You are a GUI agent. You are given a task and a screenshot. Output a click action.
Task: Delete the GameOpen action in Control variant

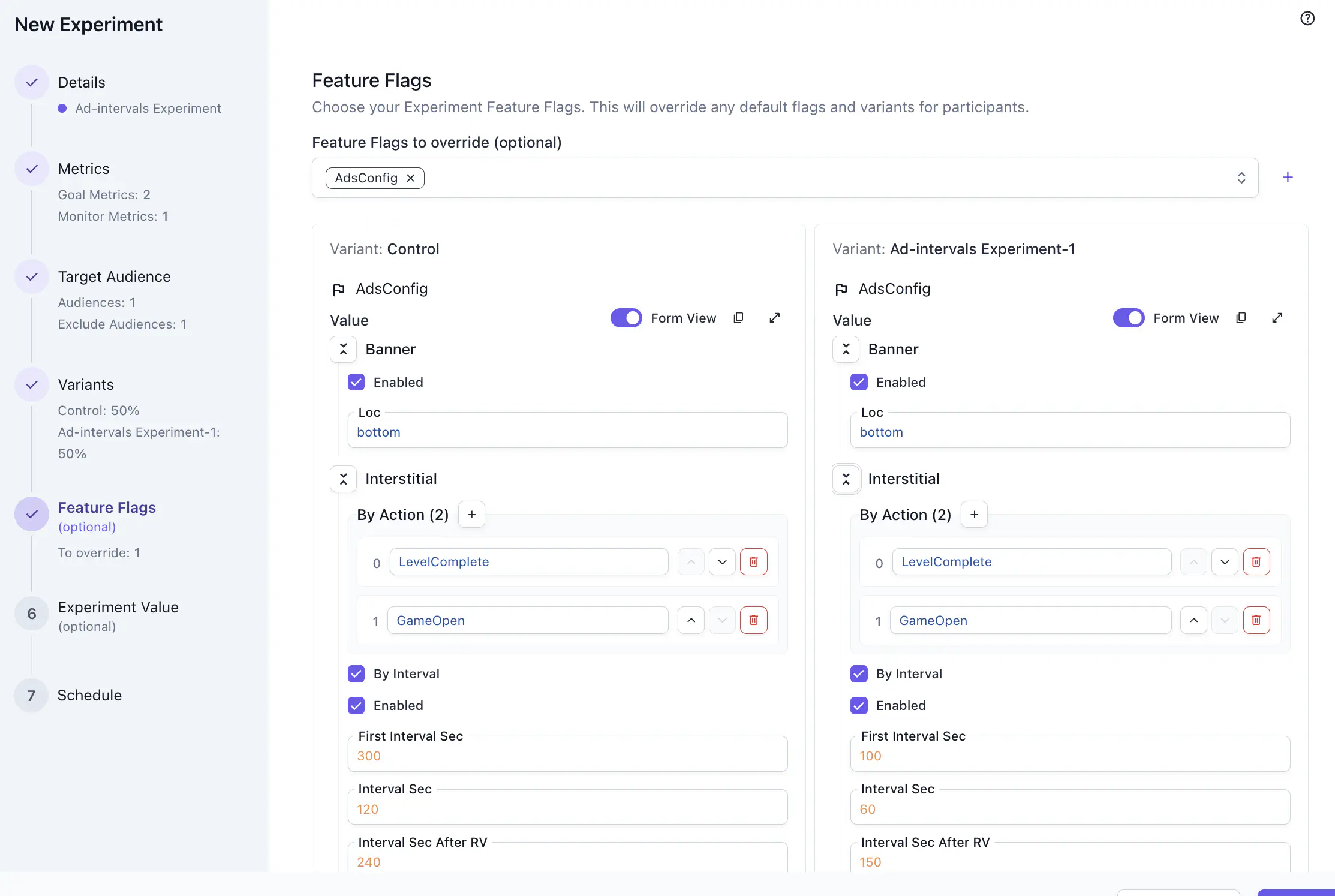[754, 620]
